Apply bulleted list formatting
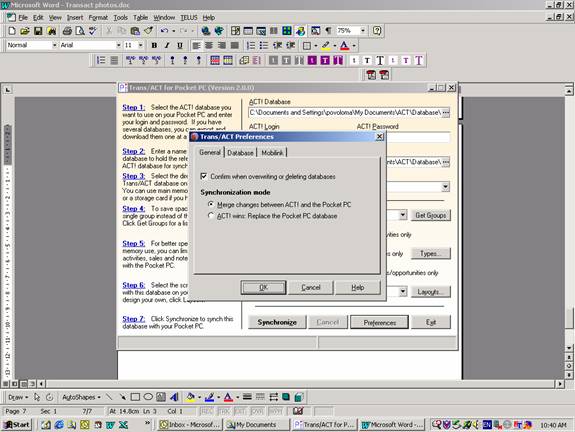This screenshot has height=432, width=575. tap(264, 45)
